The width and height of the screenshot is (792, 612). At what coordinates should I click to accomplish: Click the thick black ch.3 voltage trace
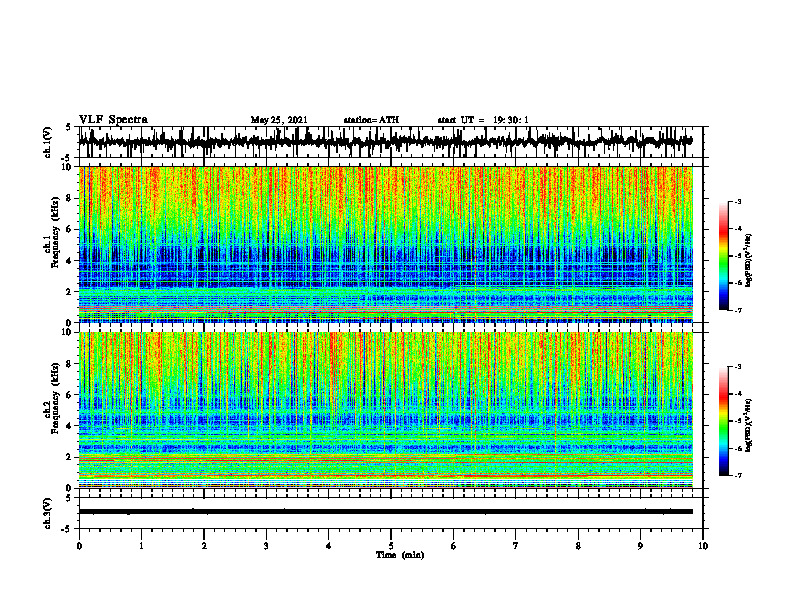(386, 512)
